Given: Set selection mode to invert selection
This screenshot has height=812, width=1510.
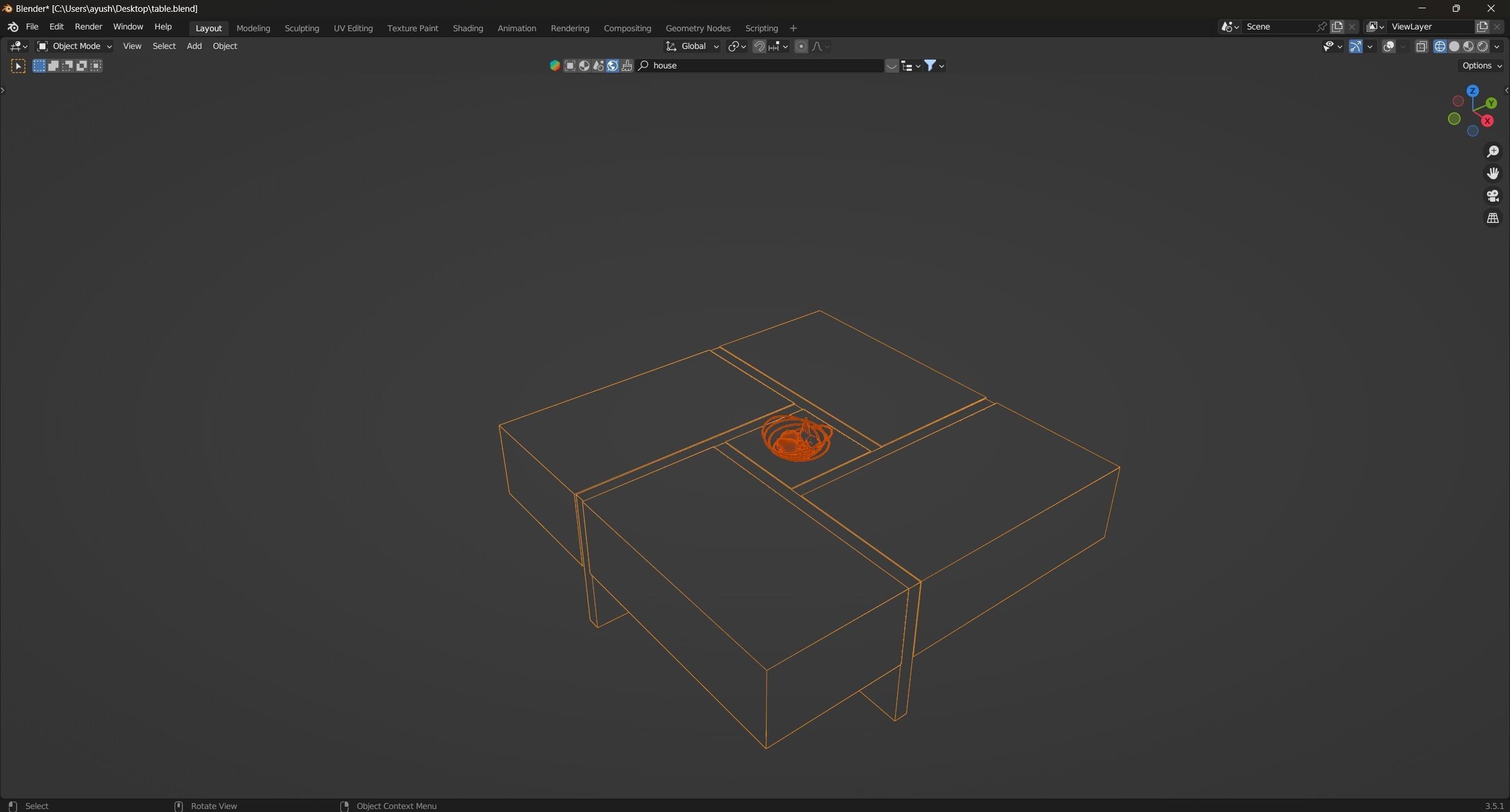Looking at the screenshot, I should point(81,66).
